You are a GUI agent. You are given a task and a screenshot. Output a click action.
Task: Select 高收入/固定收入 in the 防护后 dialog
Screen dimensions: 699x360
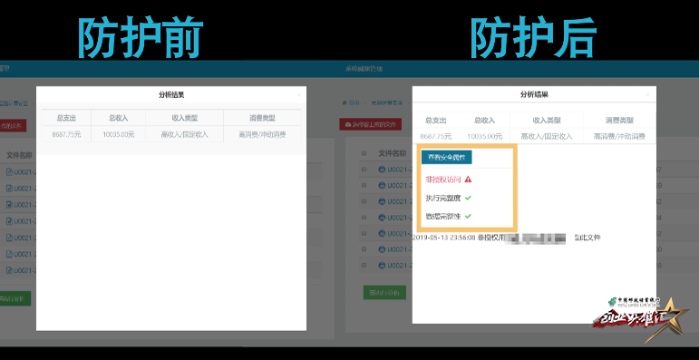click(547, 136)
